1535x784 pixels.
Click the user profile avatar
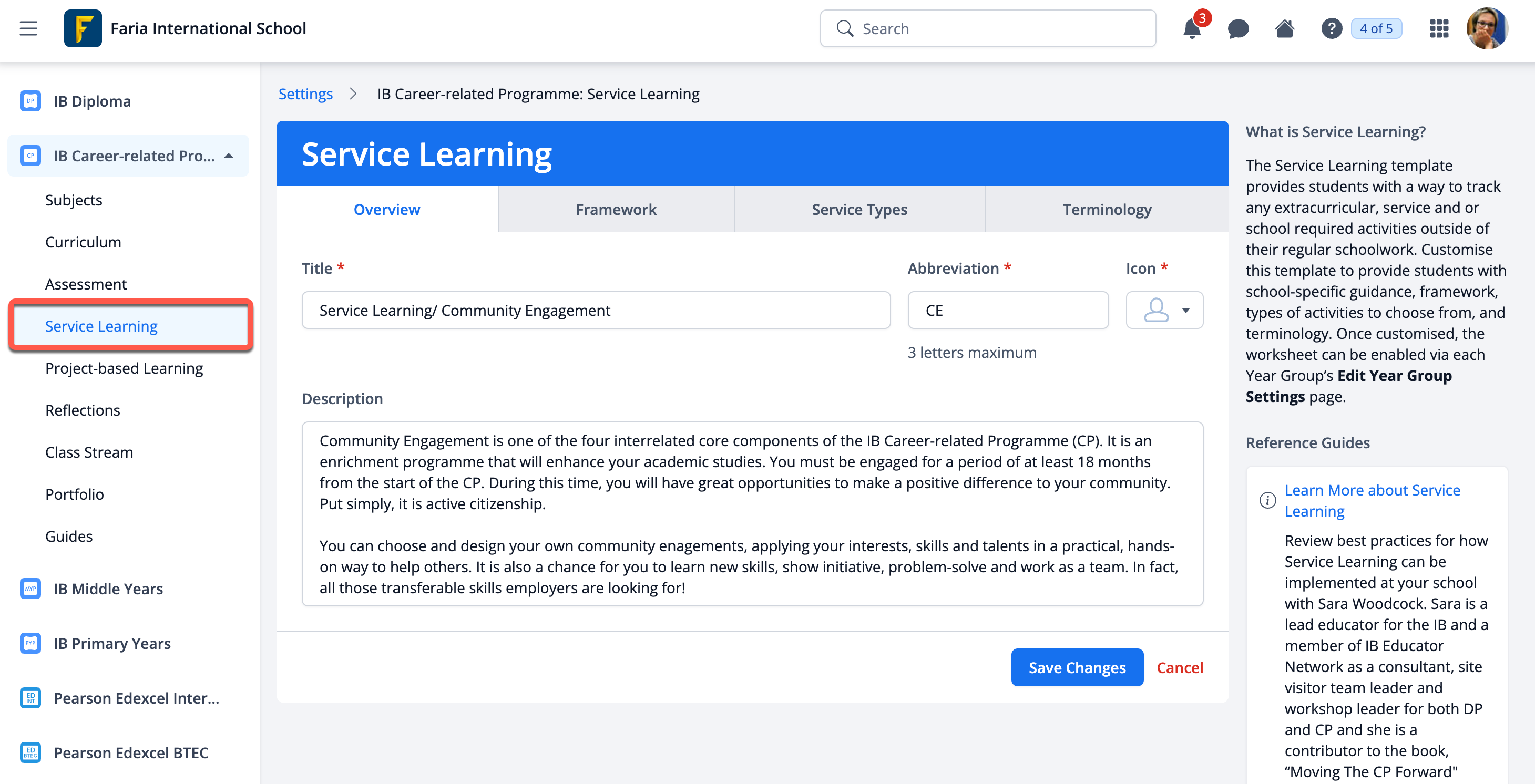tap(1487, 28)
